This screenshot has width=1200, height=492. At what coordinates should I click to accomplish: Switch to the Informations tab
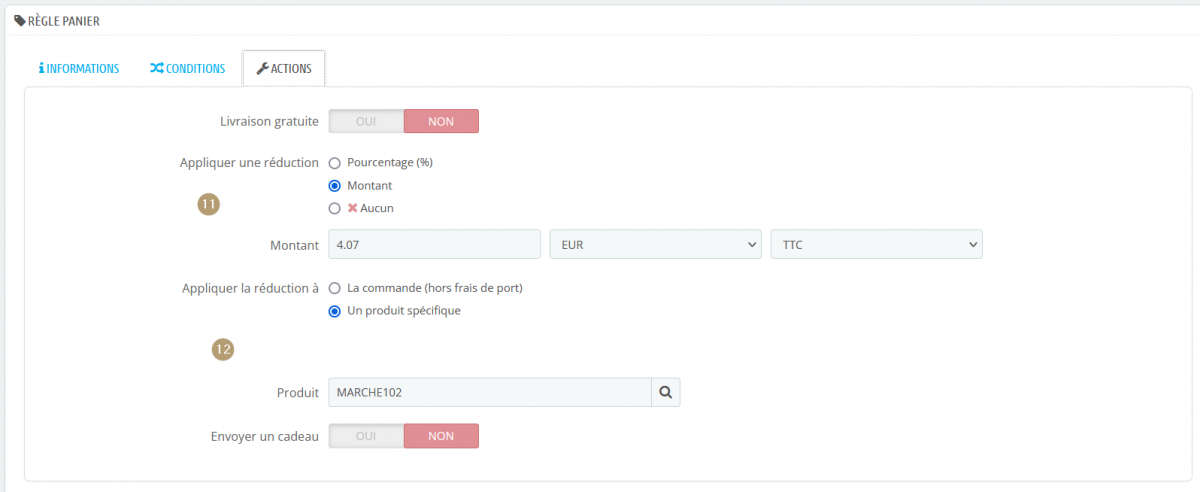pos(79,69)
